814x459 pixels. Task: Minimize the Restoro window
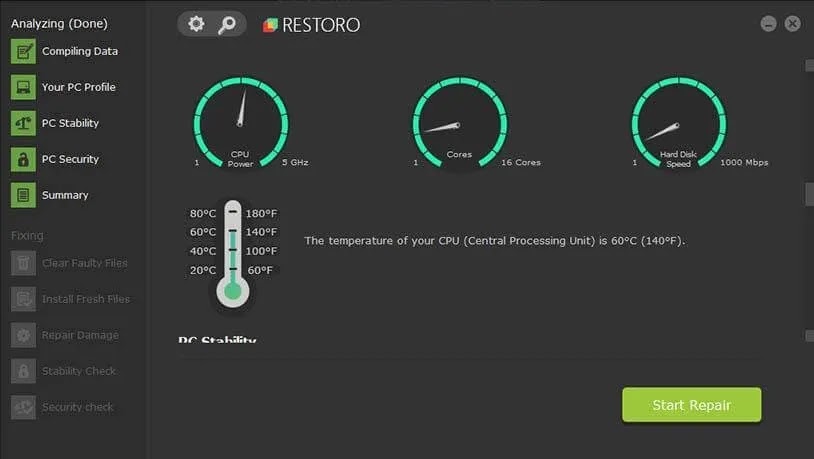[x=768, y=24]
